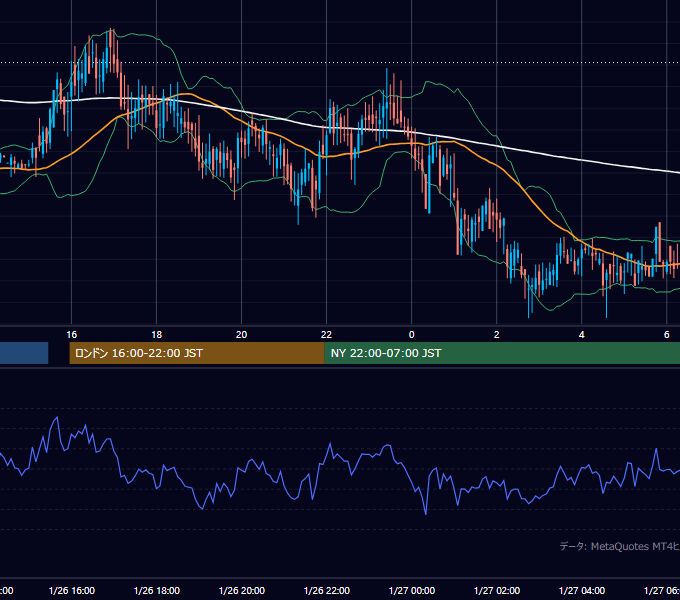
Task: Click the hour label 6 on time axis
Action: tap(667, 335)
